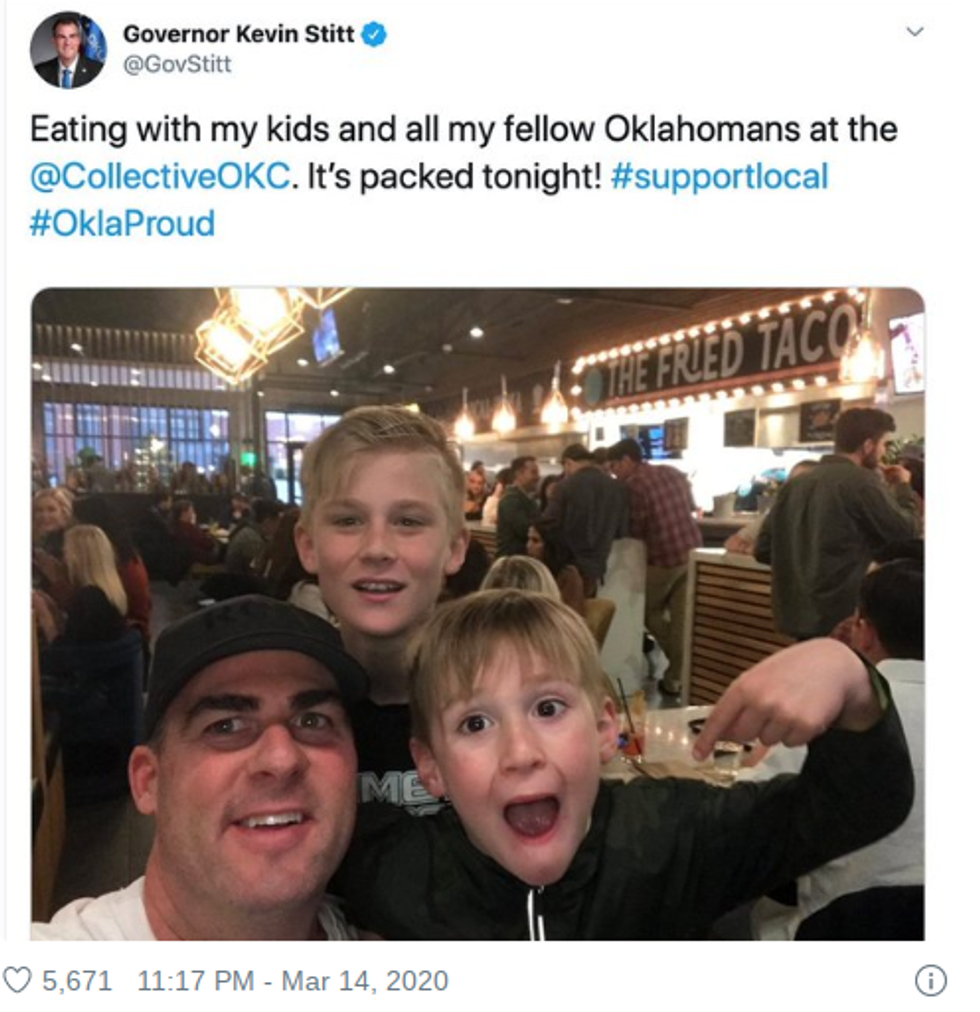Screen dimensions: 980x1012
Task: Open the Governor Kevin Stitt display name
Action: pyautogui.click(x=238, y=35)
